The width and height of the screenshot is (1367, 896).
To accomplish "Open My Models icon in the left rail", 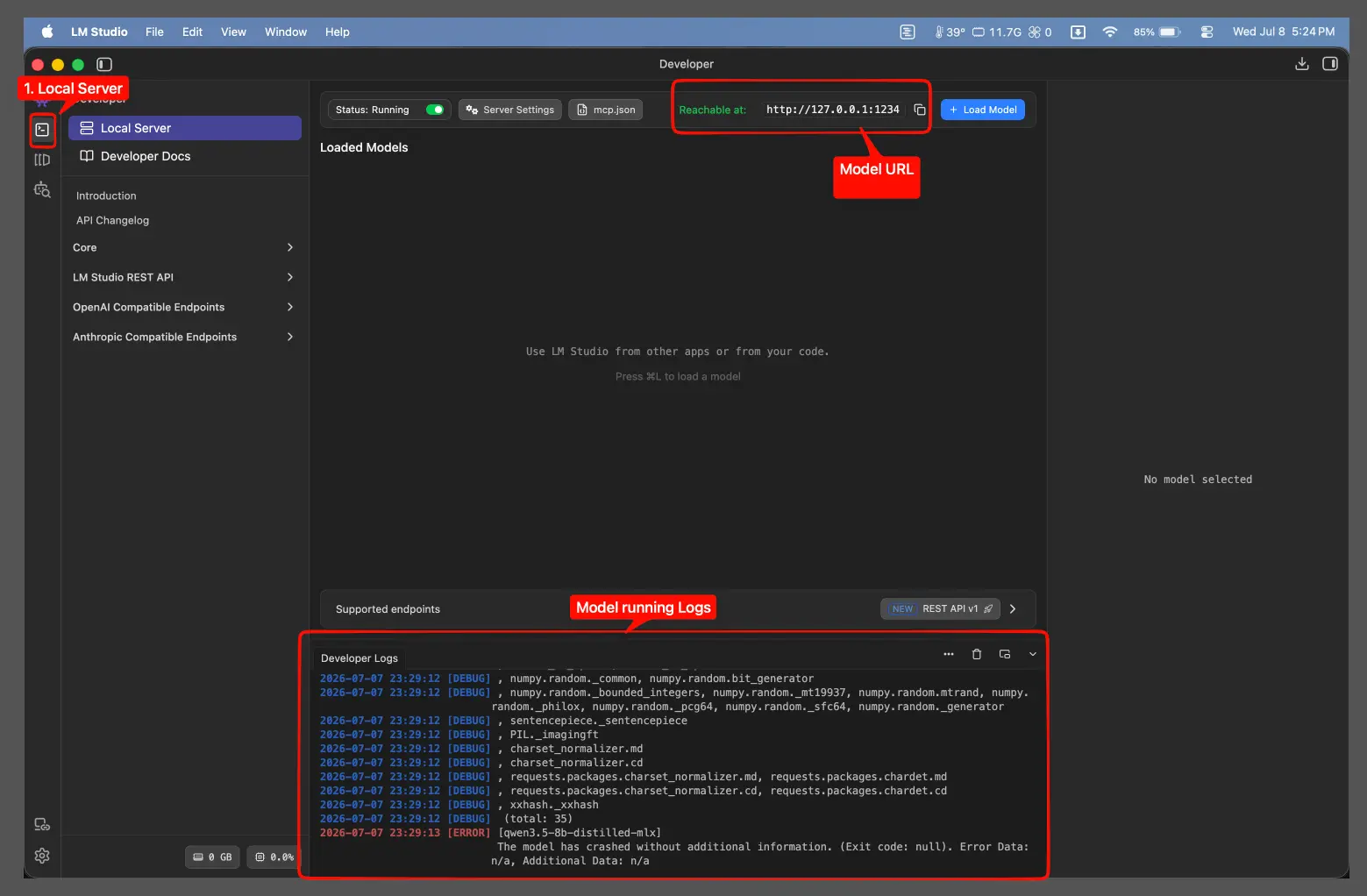I will [x=42, y=160].
